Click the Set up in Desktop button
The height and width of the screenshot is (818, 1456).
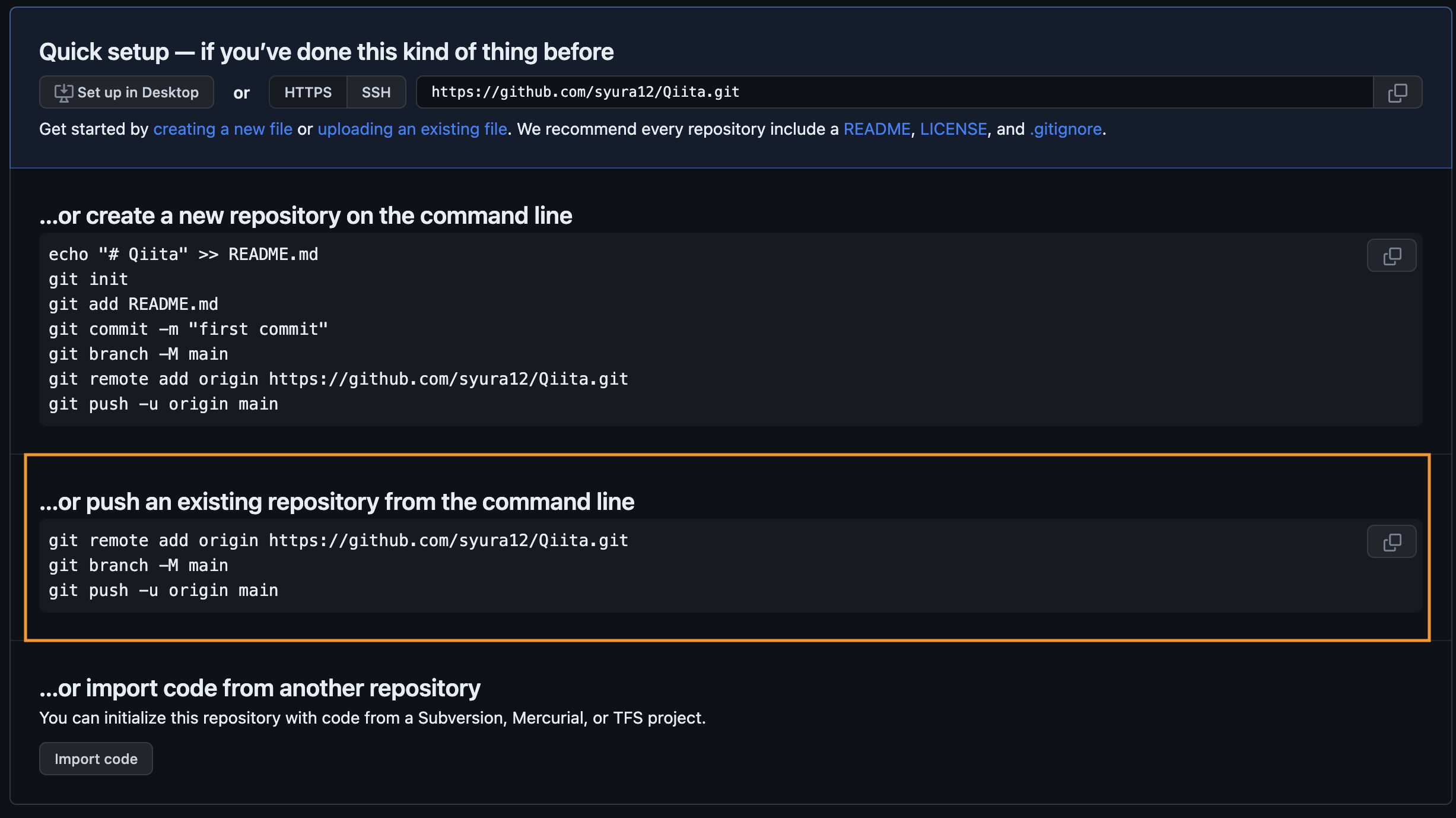(126, 92)
